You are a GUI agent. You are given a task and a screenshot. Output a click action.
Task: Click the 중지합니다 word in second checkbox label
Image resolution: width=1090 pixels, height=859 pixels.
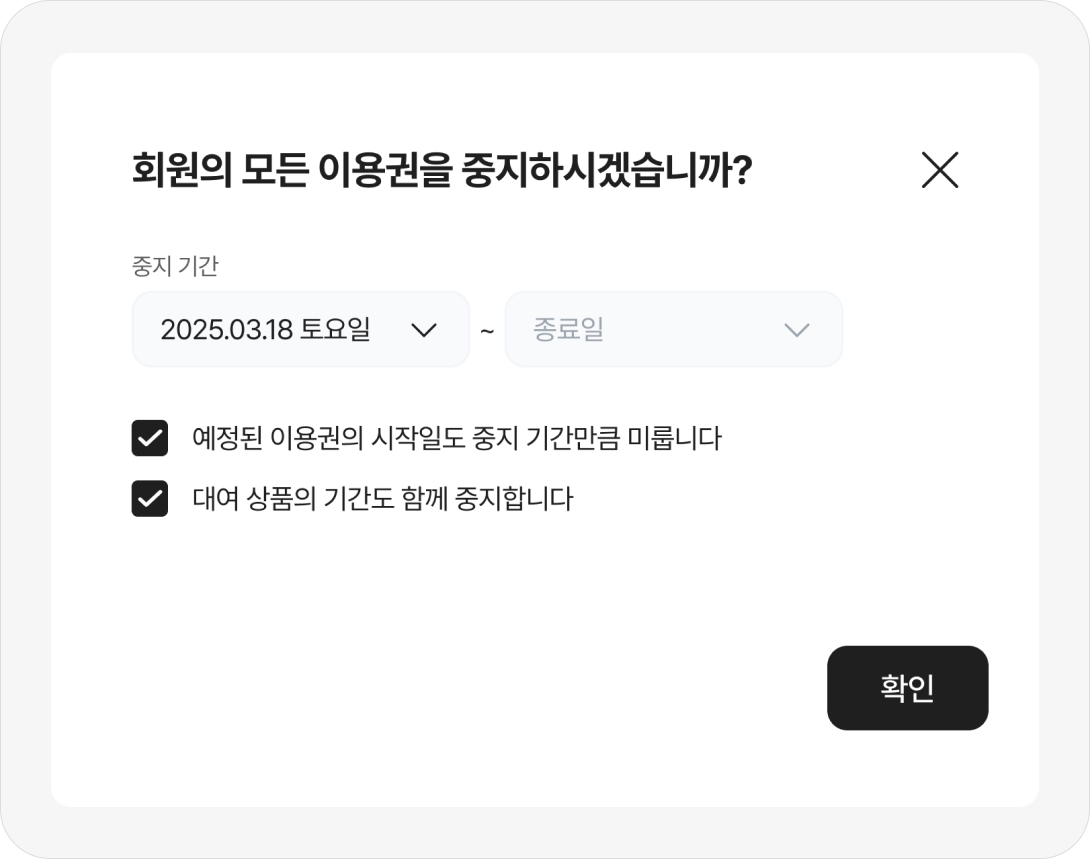coord(524,498)
